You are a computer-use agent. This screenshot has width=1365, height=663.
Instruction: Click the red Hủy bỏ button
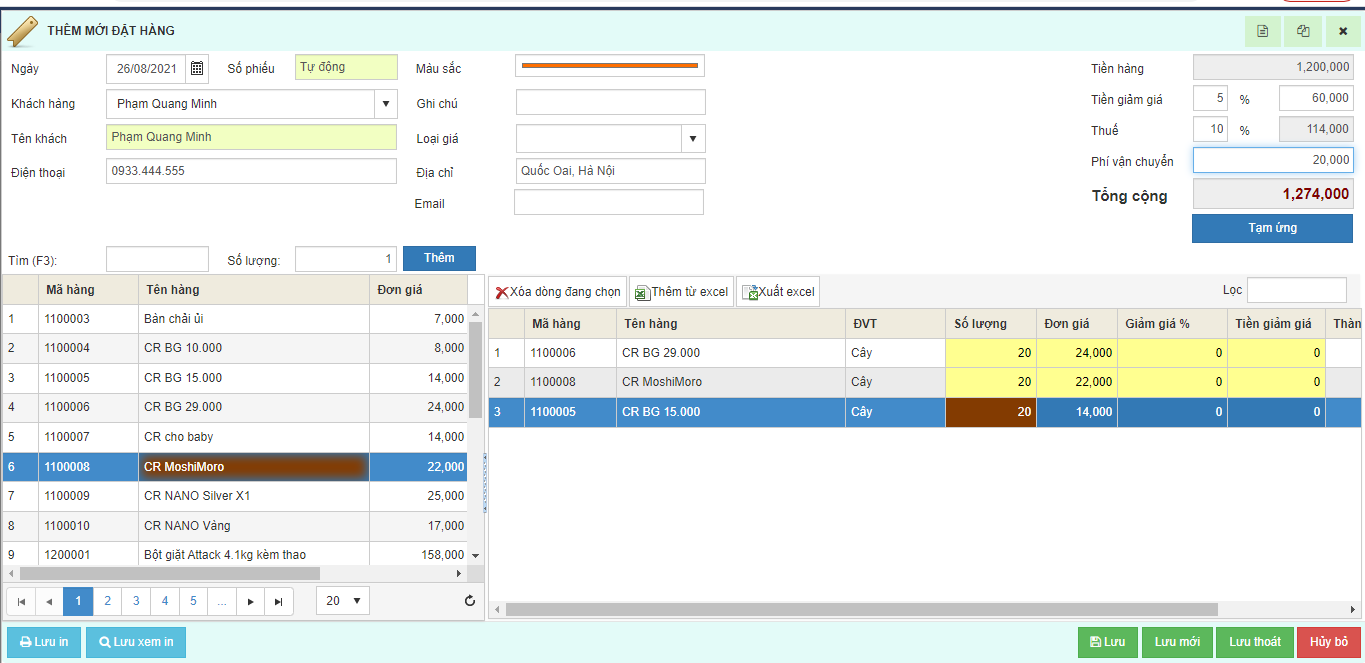click(1329, 642)
